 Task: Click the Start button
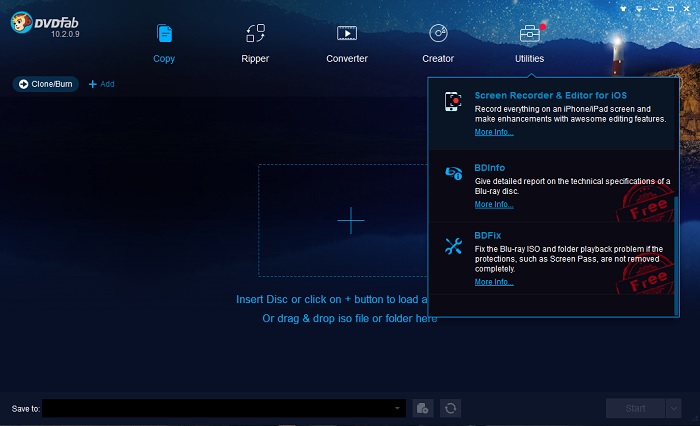click(x=635, y=408)
